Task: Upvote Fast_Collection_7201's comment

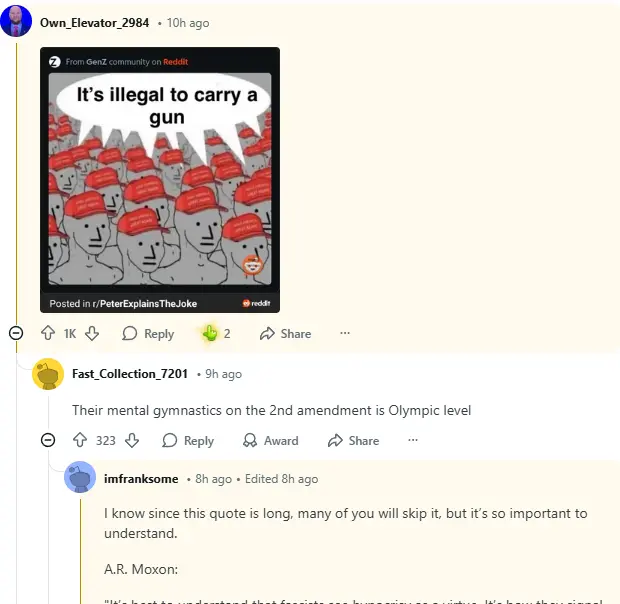Action: pyautogui.click(x=80, y=440)
